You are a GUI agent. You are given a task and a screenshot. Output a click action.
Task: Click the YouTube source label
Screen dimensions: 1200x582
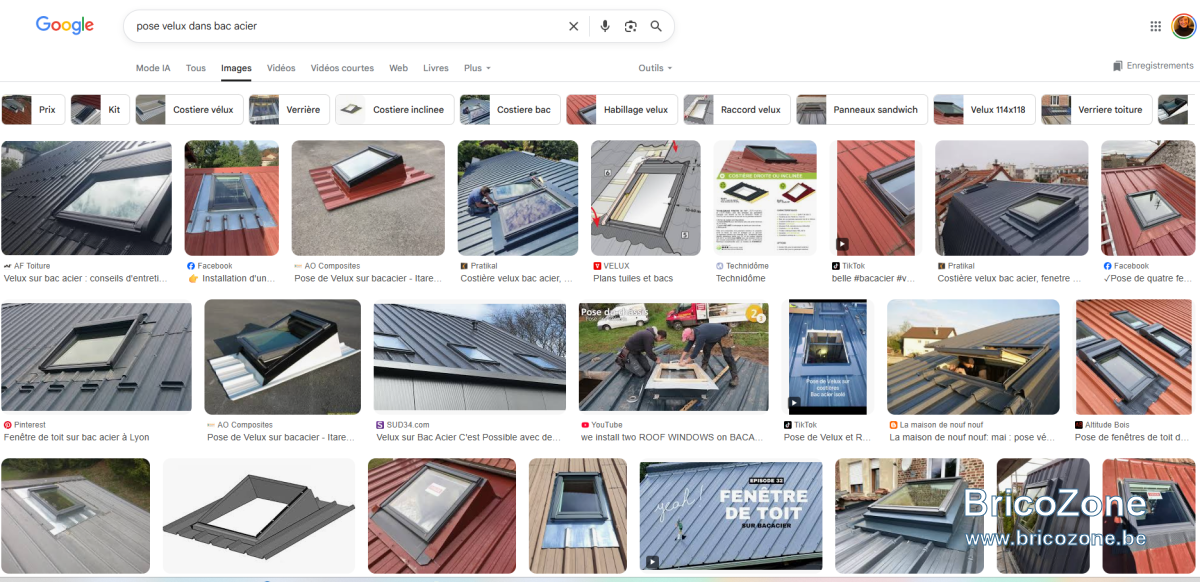tap(607, 425)
